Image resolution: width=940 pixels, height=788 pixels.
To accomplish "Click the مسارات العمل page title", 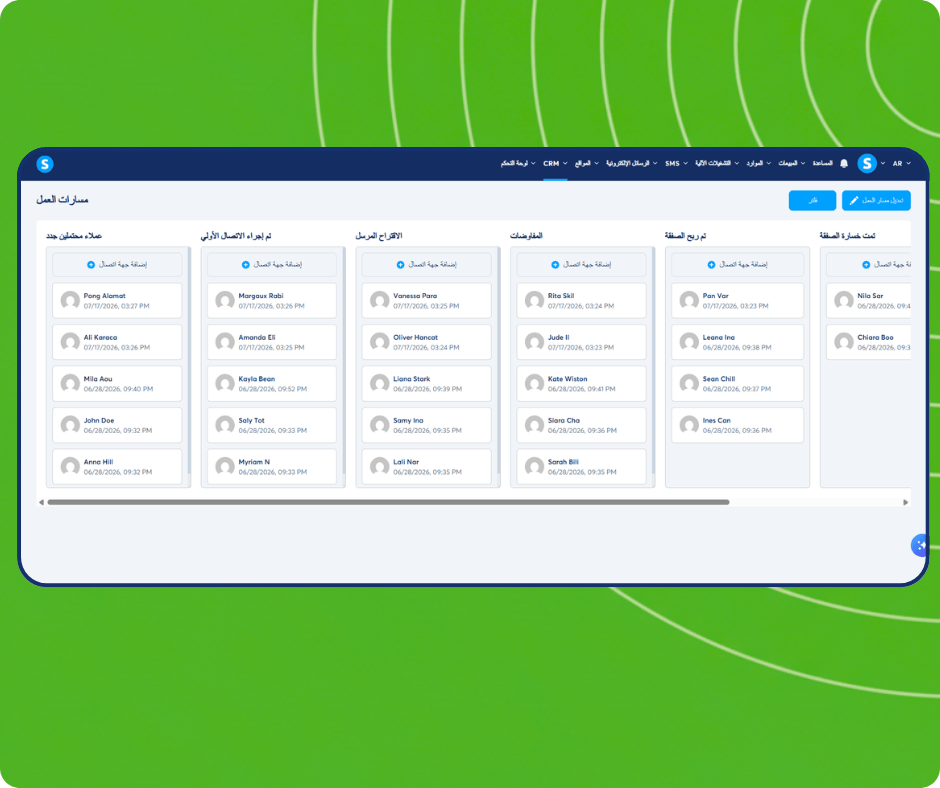I will point(62,200).
